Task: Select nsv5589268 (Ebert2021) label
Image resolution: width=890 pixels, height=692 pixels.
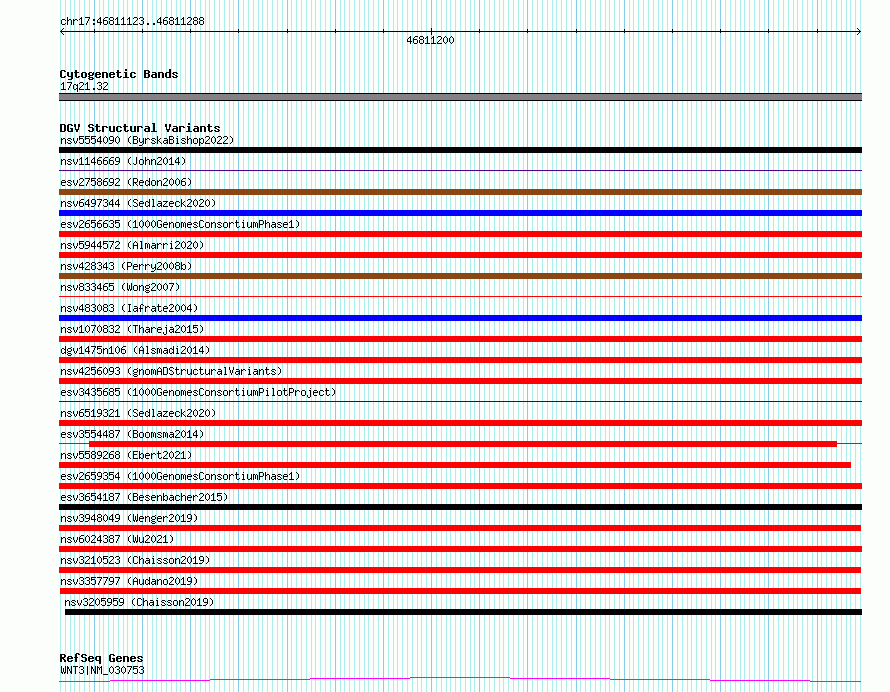Action: (x=126, y=455)
